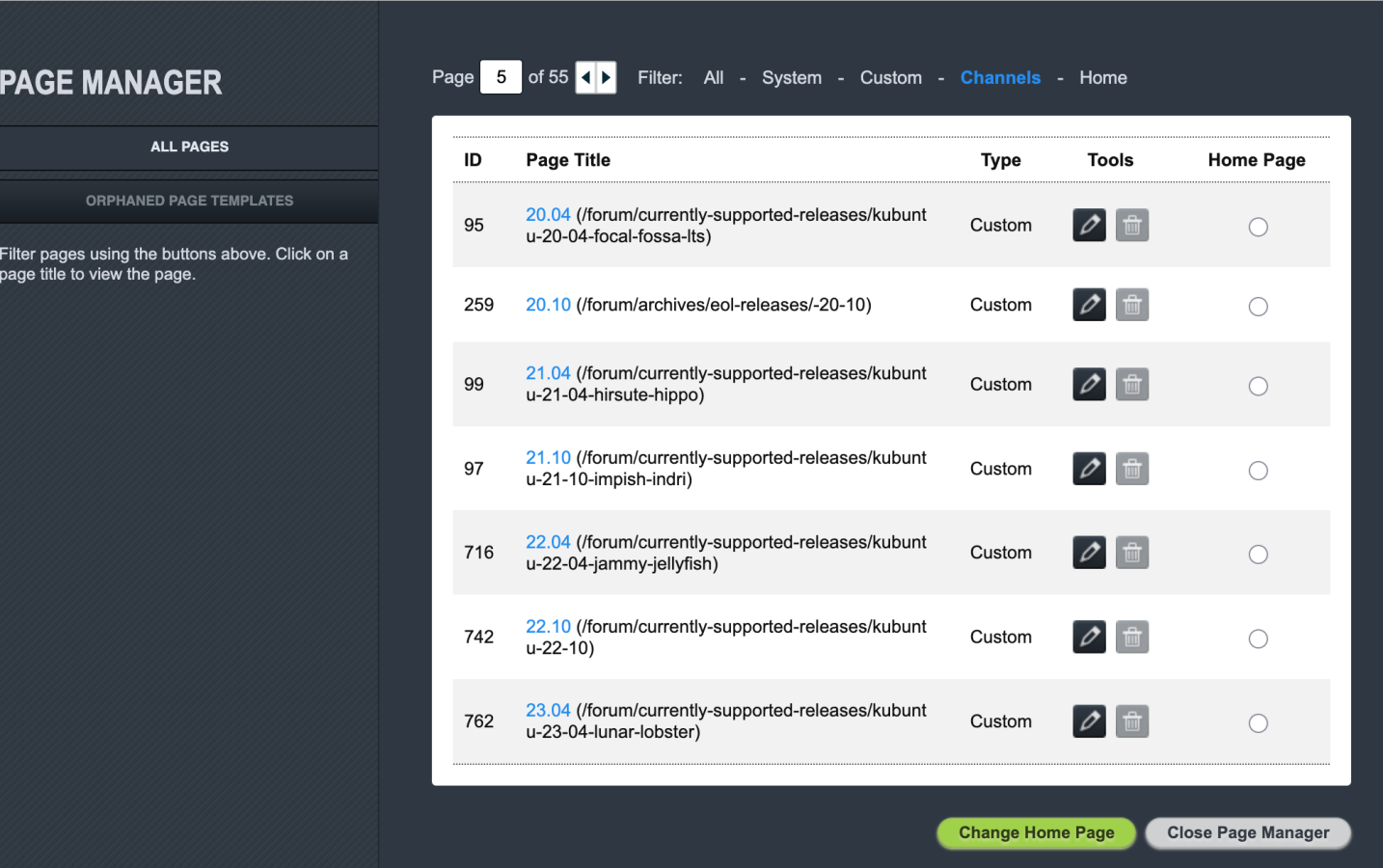Screen dimensions: 1383x868
Task: Open the 22.10 page title link
Action: coord(548,627)
